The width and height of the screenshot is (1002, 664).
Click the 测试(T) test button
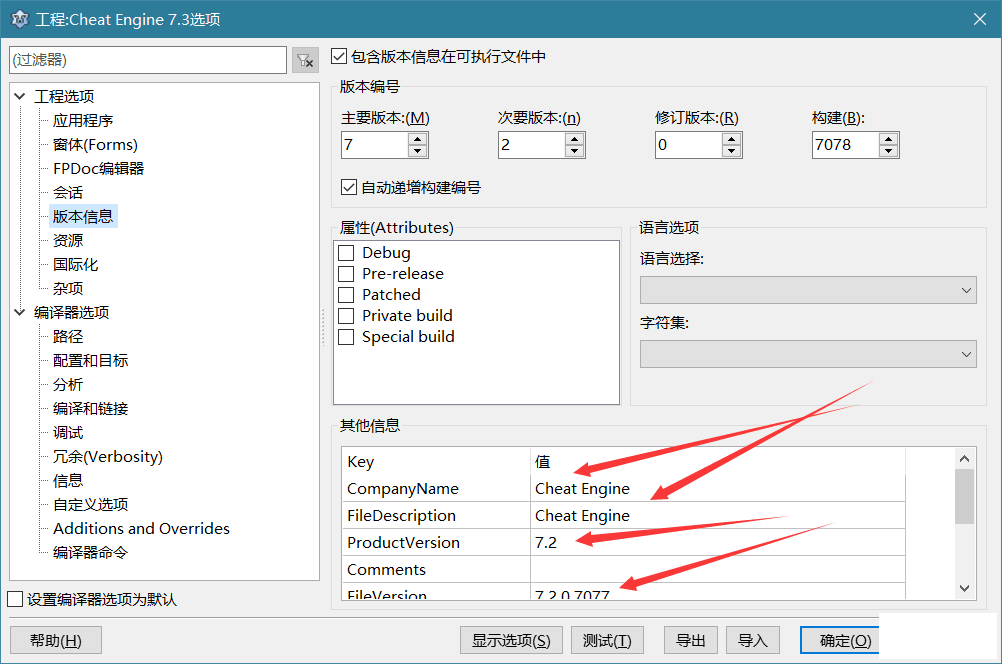(607, 640)
